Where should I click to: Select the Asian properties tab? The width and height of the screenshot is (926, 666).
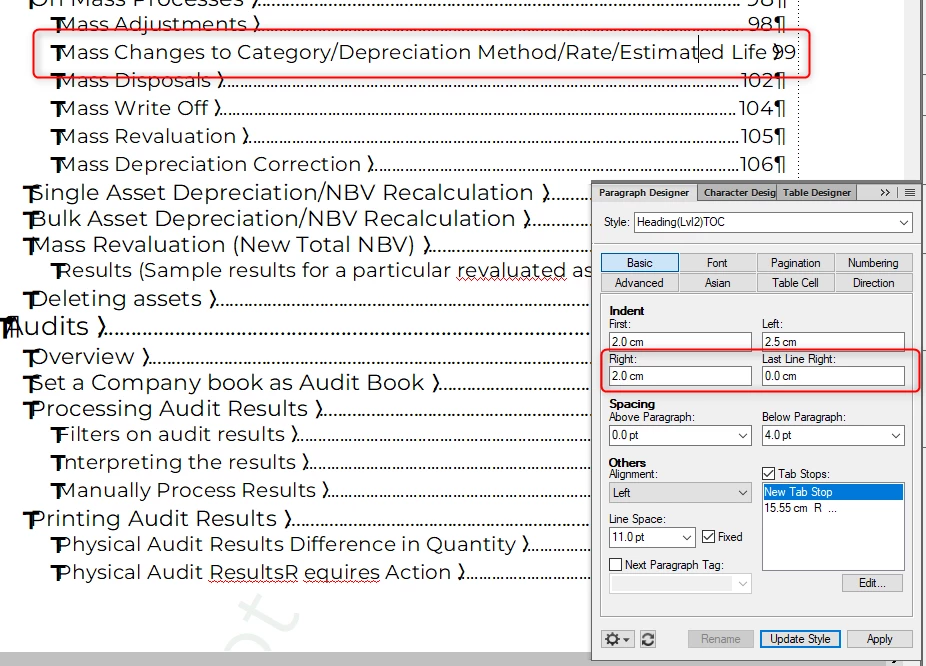(717, 283)
